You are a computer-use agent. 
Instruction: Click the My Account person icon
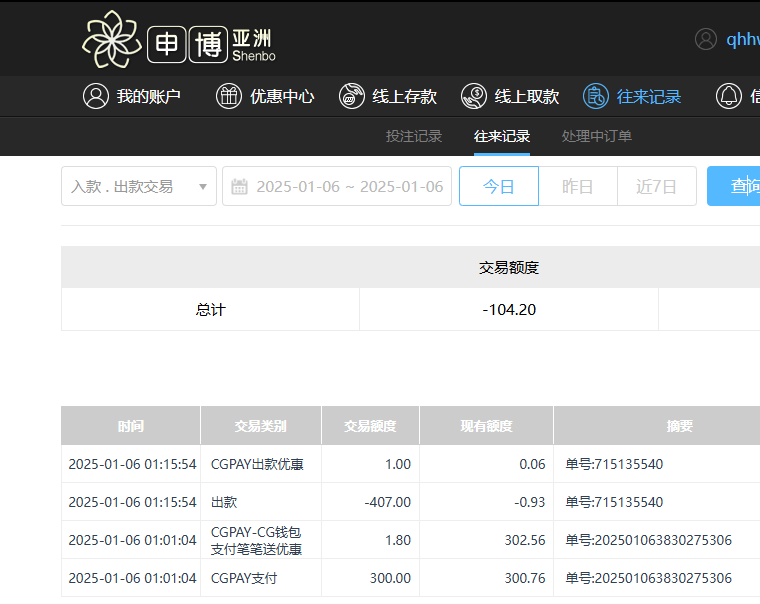96,96
